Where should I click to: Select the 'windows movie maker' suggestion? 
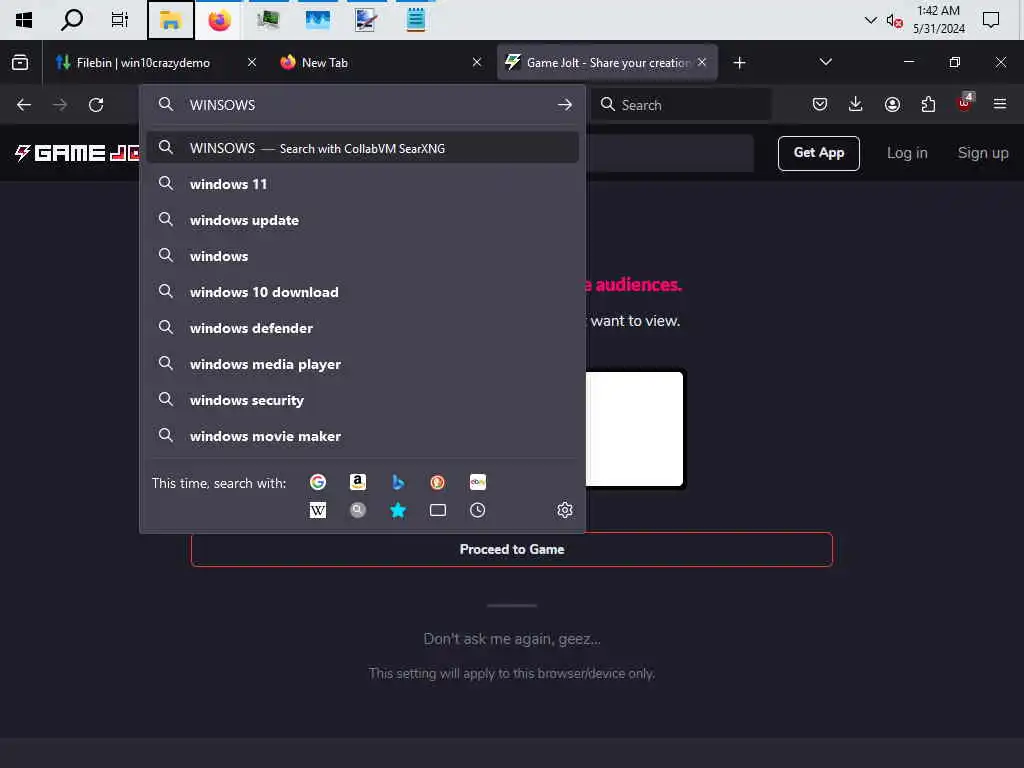pyautogui.click(x=362, y=436)
